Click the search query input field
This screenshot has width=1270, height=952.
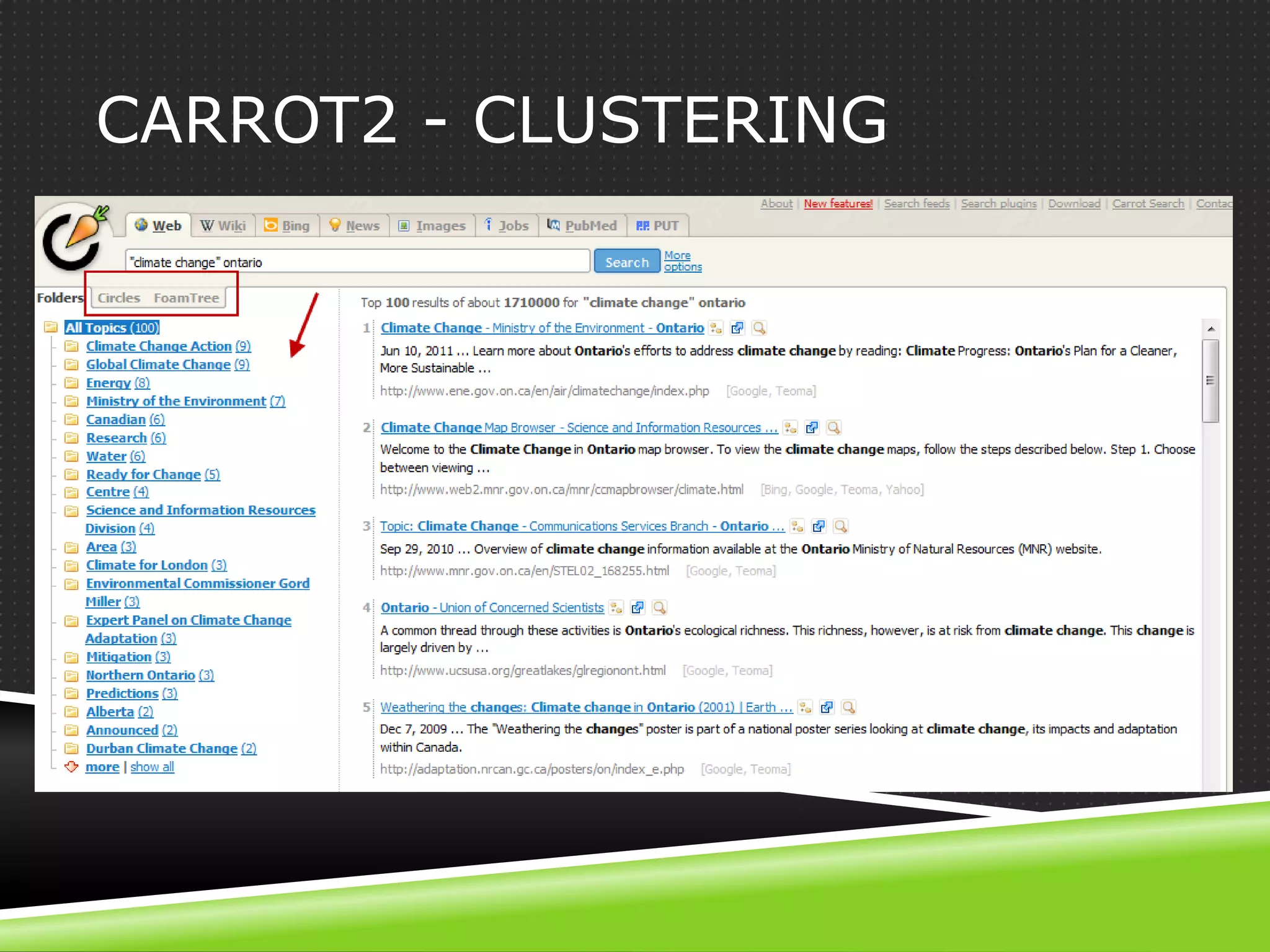tap(358, 262)
